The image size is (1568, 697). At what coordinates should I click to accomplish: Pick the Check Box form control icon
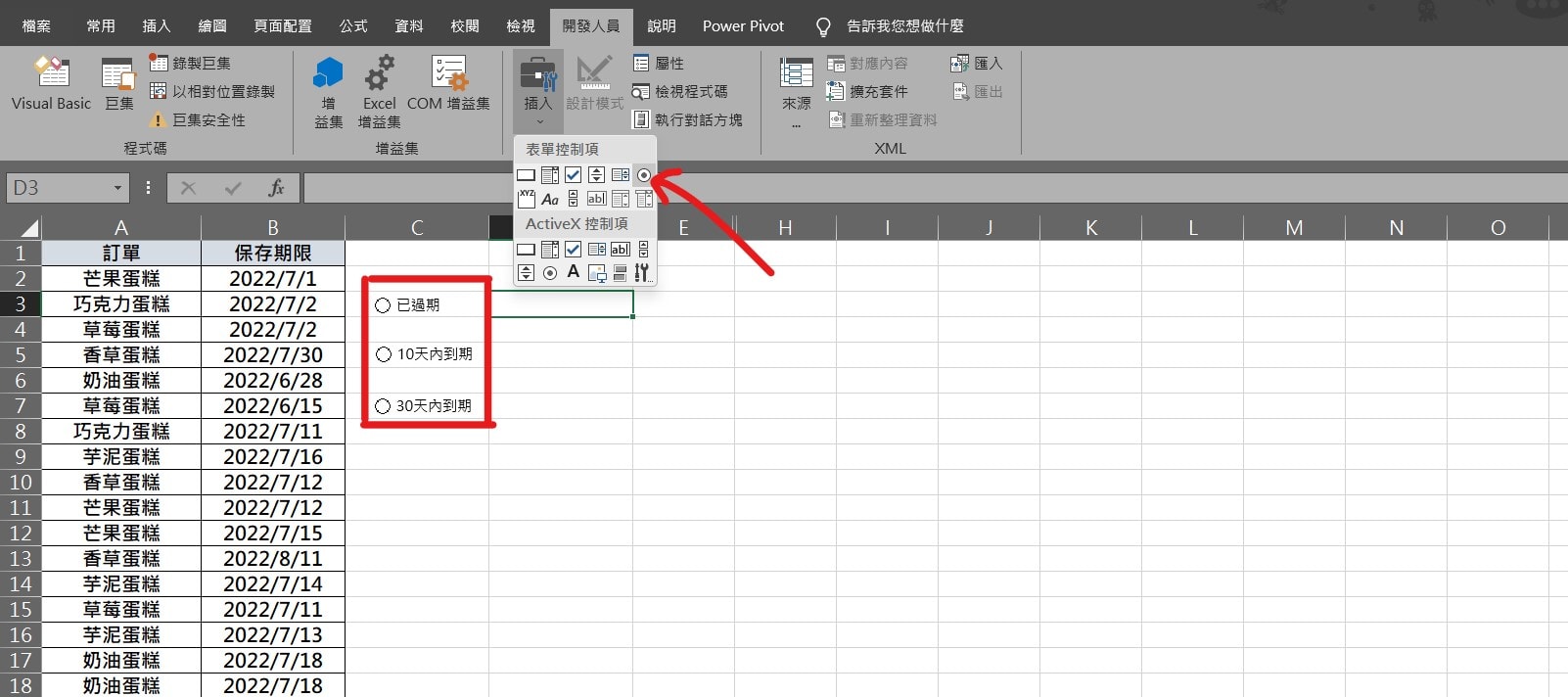(x=574, y=175)
